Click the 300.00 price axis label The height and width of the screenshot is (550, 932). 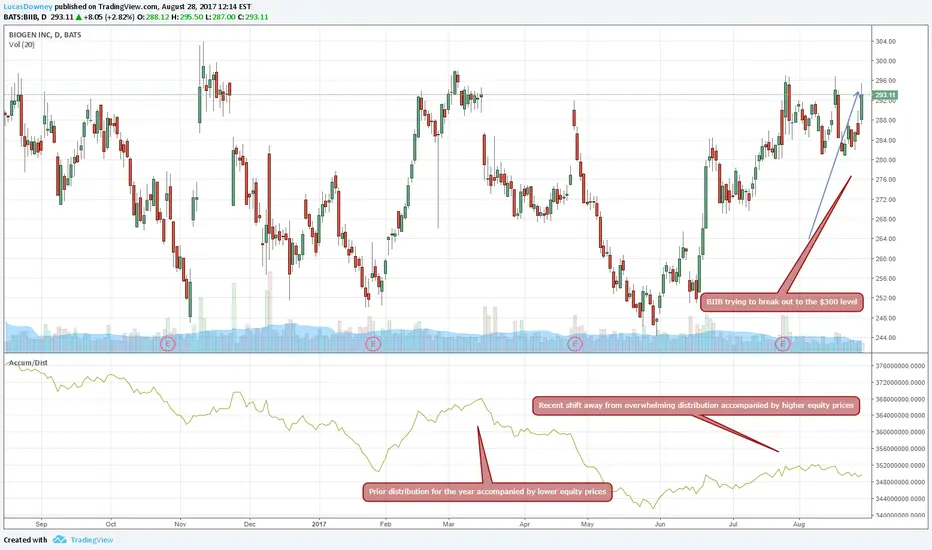point(885,61)
